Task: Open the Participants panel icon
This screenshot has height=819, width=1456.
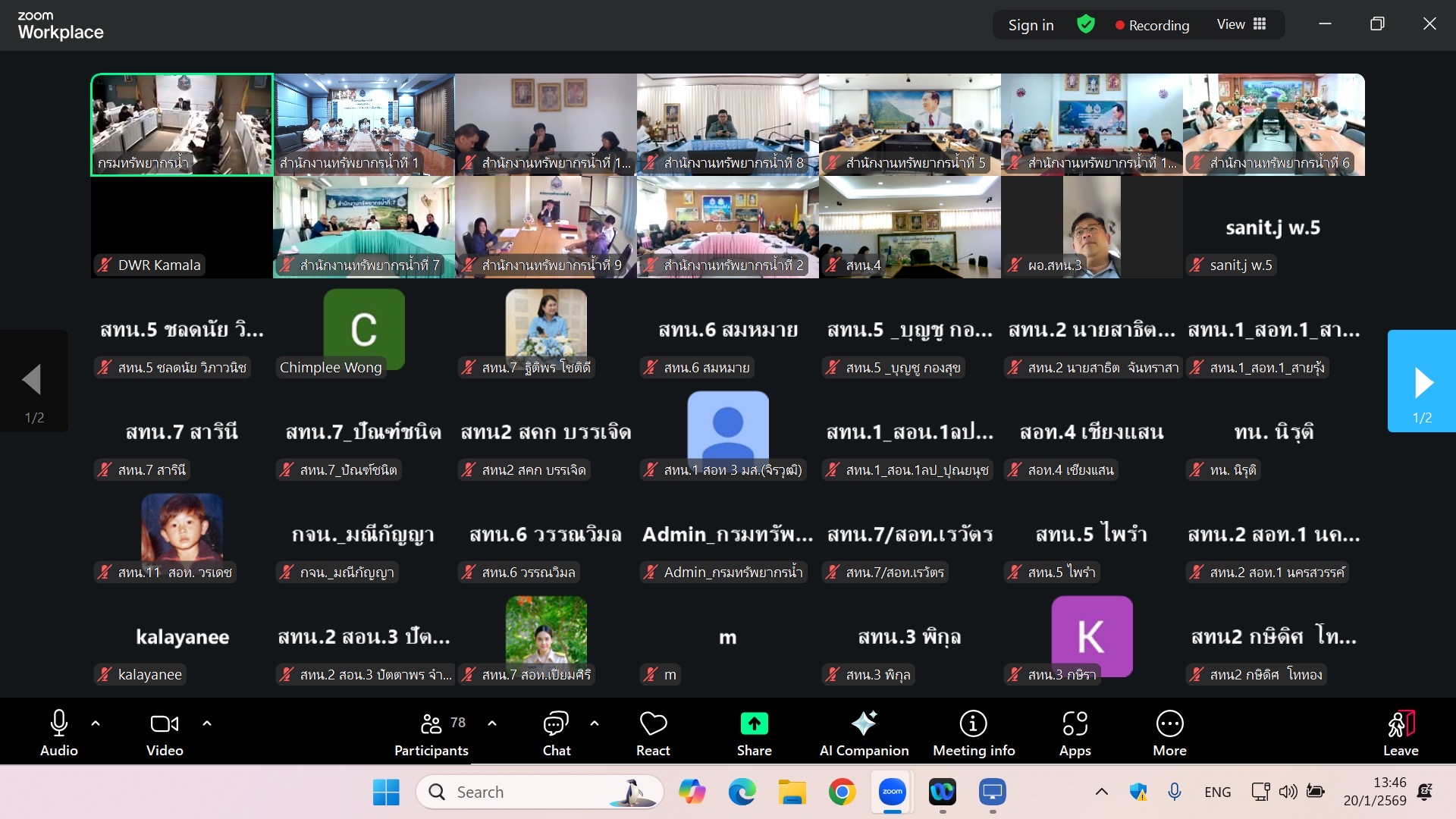Action: pyautogui.click(x=431, y=724)
